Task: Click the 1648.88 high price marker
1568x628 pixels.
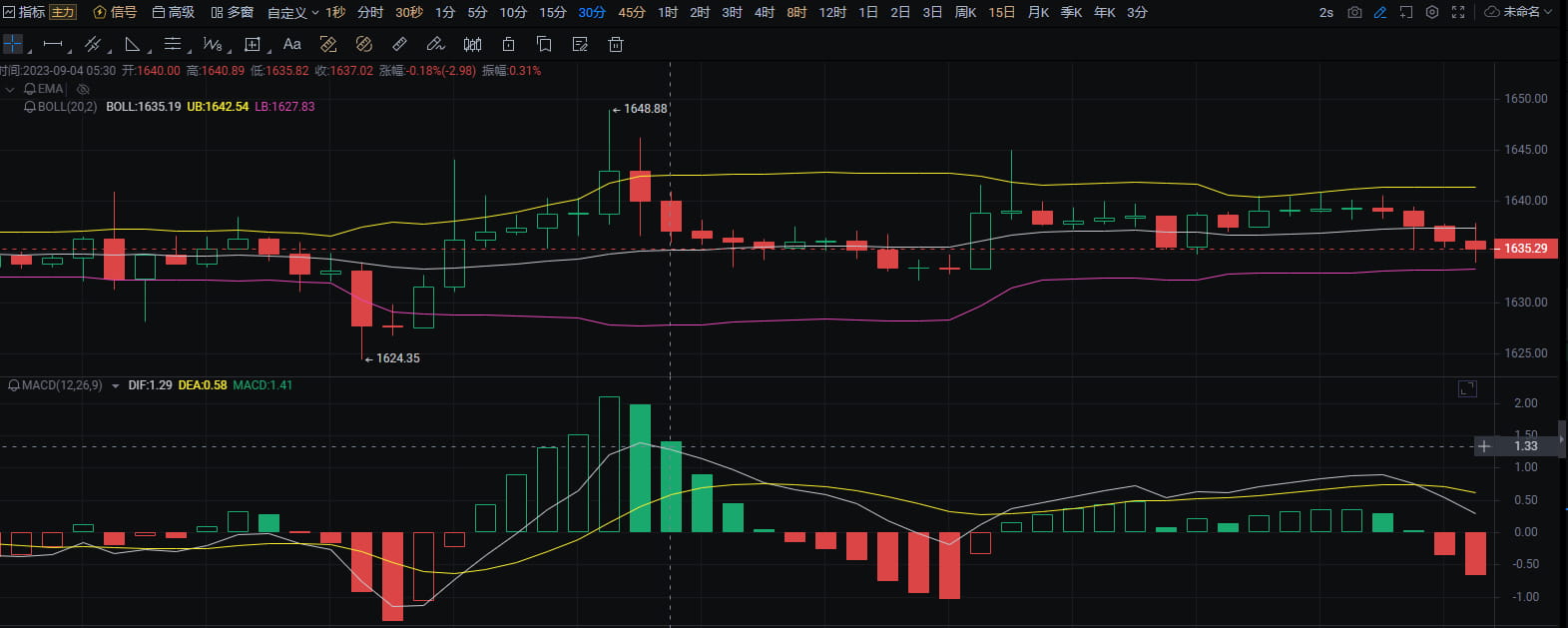Action: (x=640, y=109)
